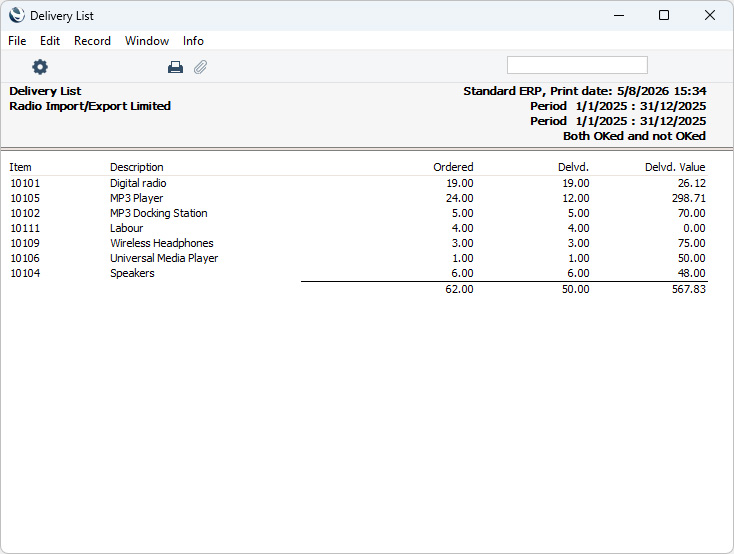Click item number 10101
The width and height of the screenshot is (734, 554).
pyautogui.click(x=25, y=183)
